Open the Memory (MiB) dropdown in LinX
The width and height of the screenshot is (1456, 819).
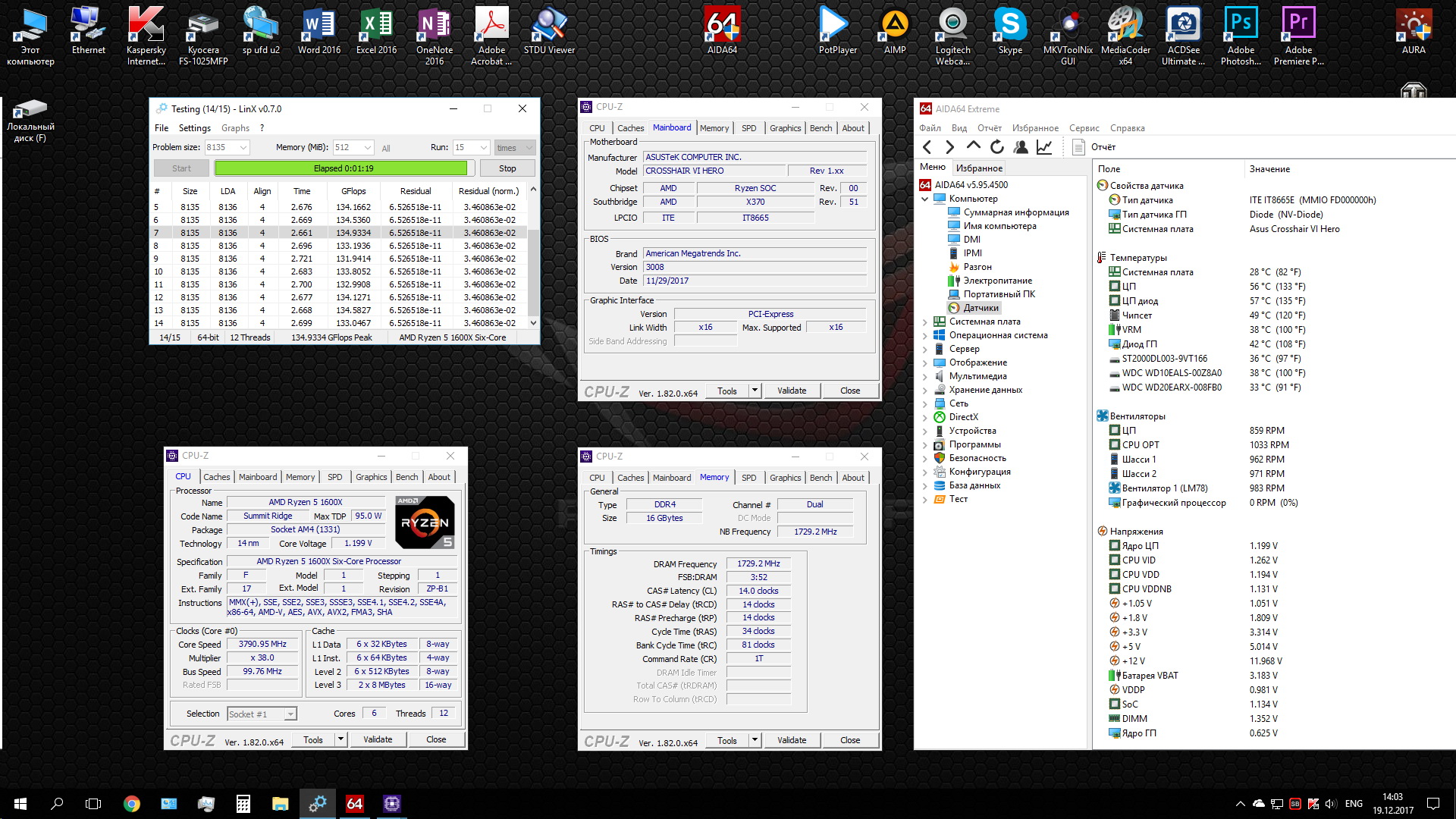point(368,148)
